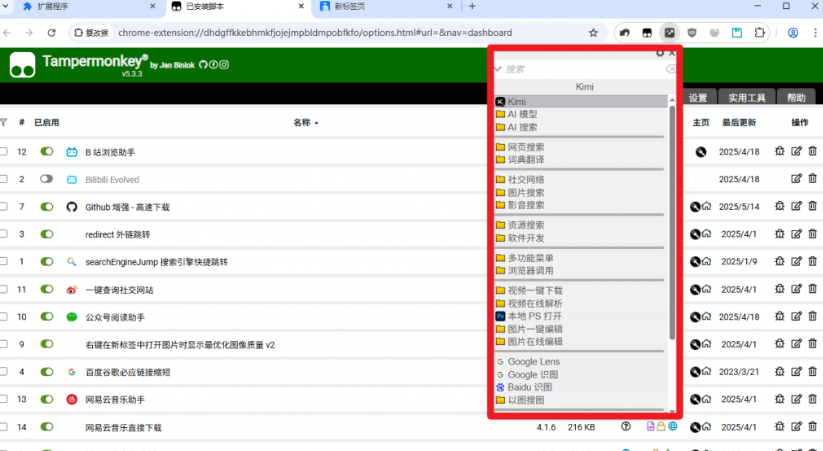Viewport: 823px width, 451px height.
Task: Sort the table by 最后更新 column
Action: coord(739,123)
